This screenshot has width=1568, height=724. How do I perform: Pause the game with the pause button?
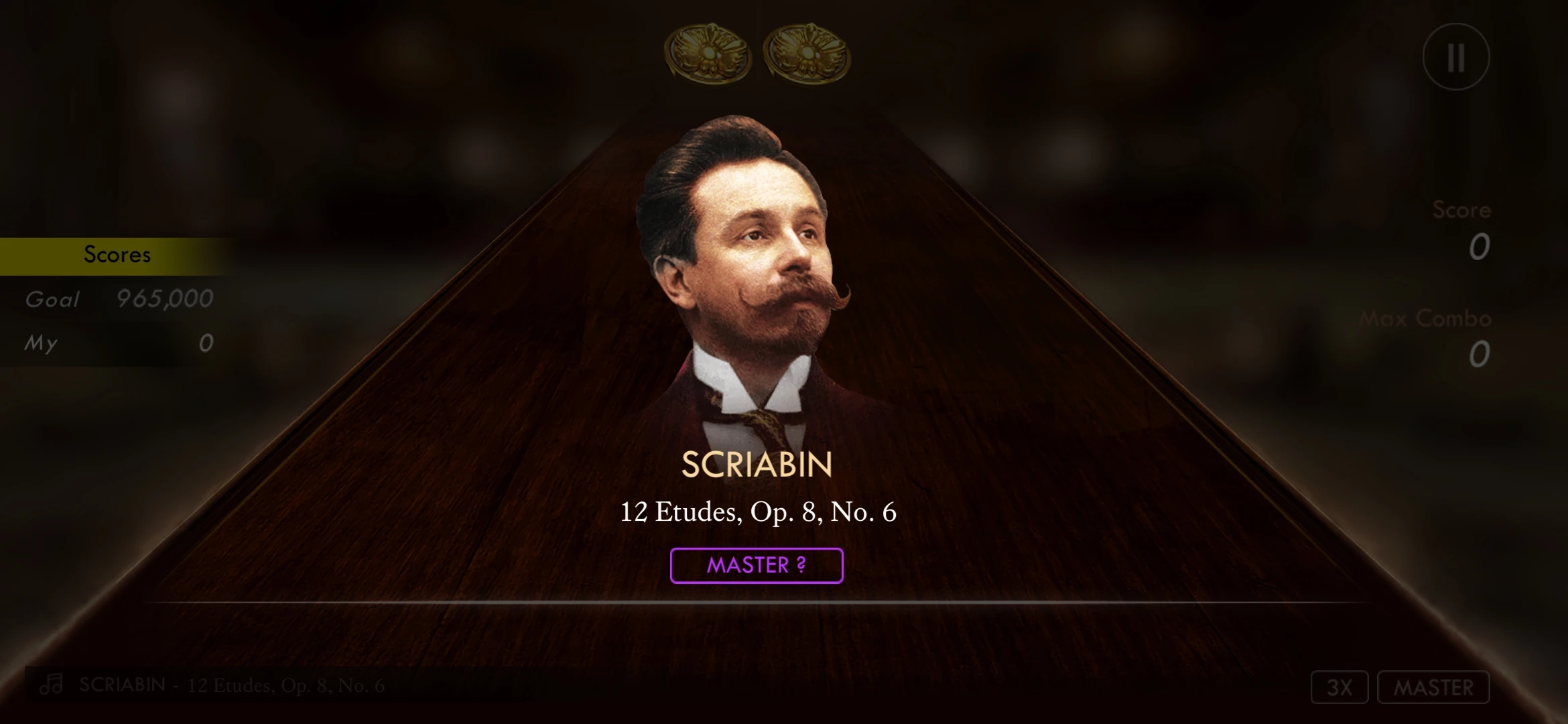(x=1456, y=57)
